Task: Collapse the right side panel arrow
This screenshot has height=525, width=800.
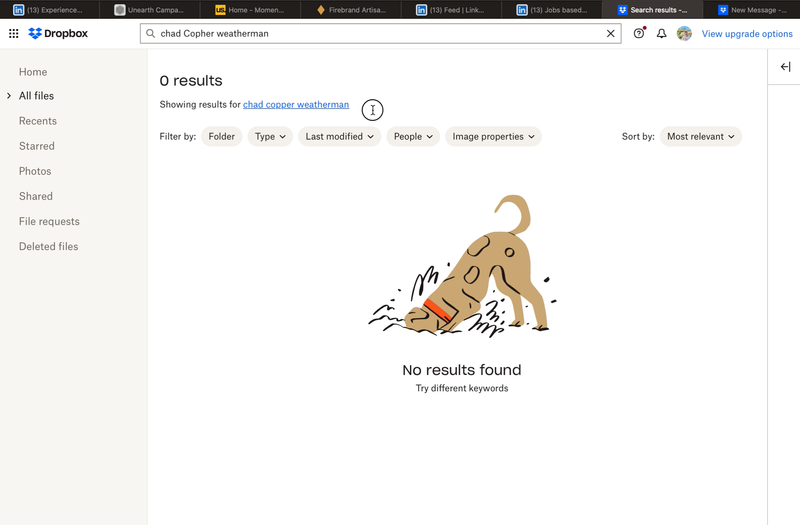Action: 785,67
